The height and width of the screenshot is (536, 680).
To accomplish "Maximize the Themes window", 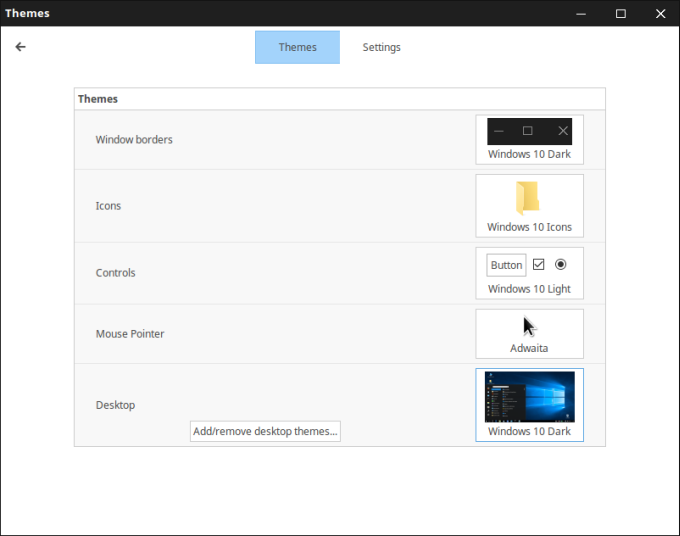I will pyautogui.click(x=621, y=13).
